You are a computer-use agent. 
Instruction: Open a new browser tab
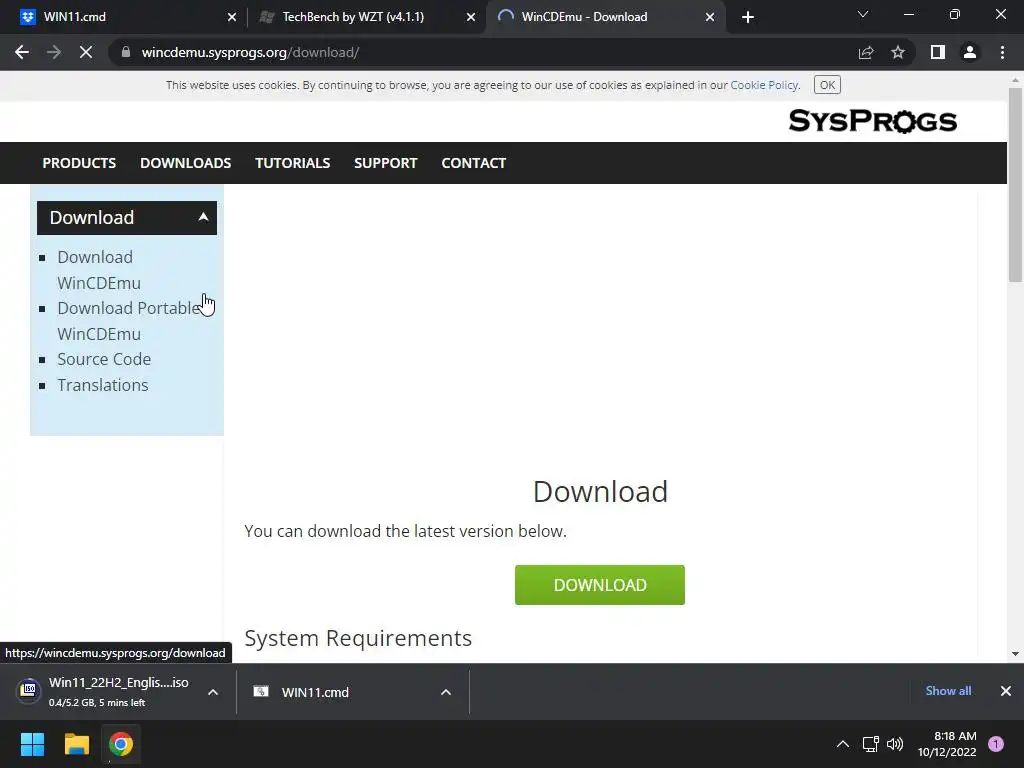(748, 17)
